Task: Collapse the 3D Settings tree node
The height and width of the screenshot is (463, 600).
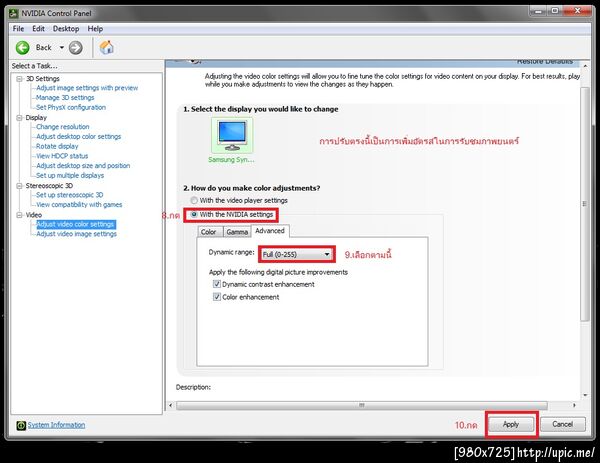Action: (19, 79)
